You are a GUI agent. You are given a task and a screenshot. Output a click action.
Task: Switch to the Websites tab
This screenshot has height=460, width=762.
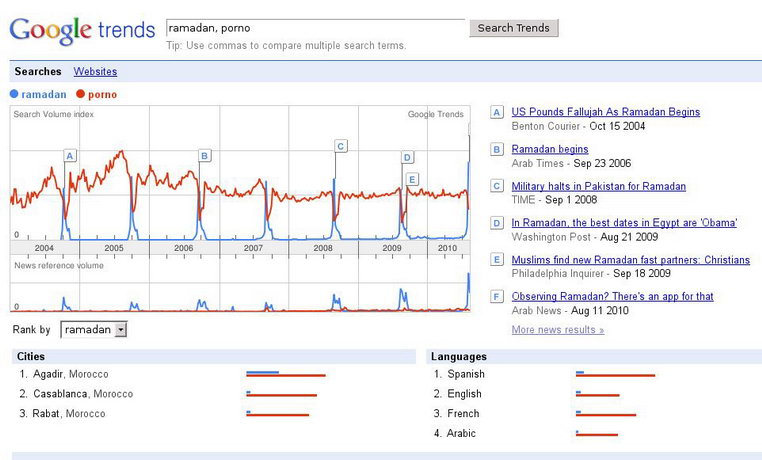pos(95,71)
